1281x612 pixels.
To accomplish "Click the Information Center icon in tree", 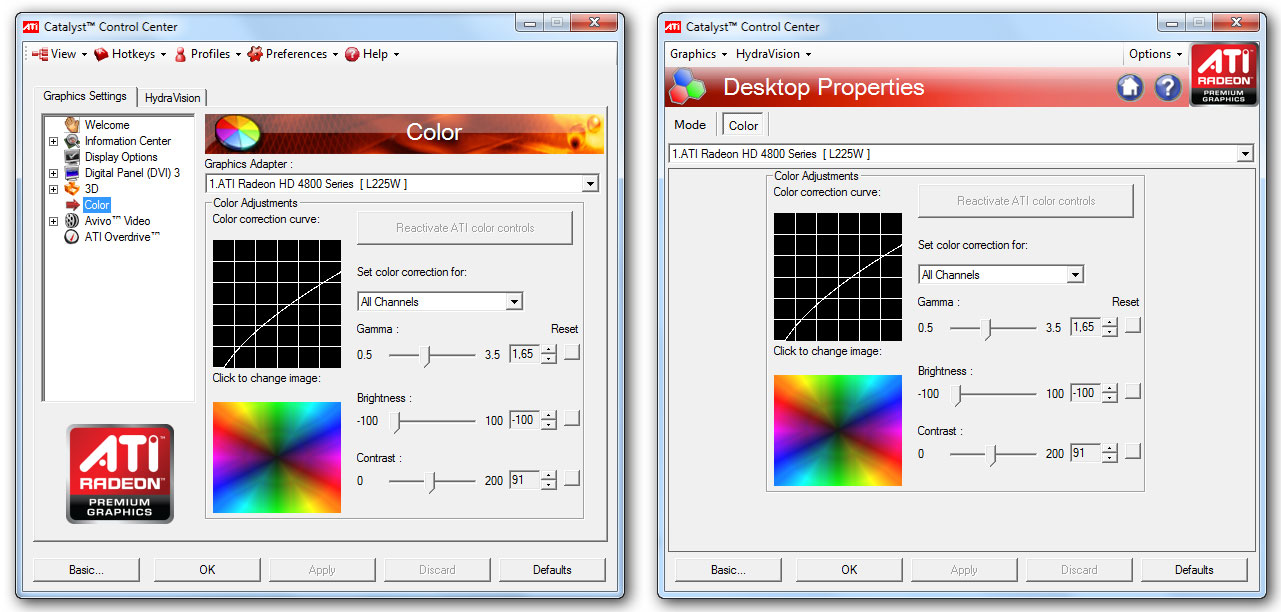I will (x=72, y=141).
